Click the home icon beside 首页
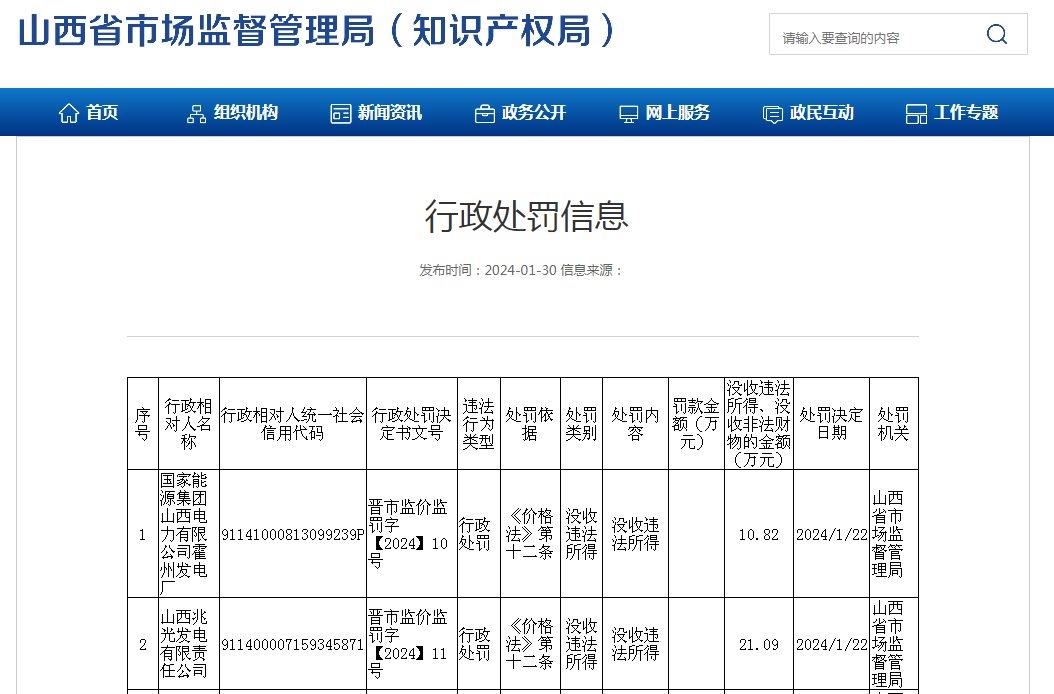Viewport: 1054px width, 694px height. (69, 113)
